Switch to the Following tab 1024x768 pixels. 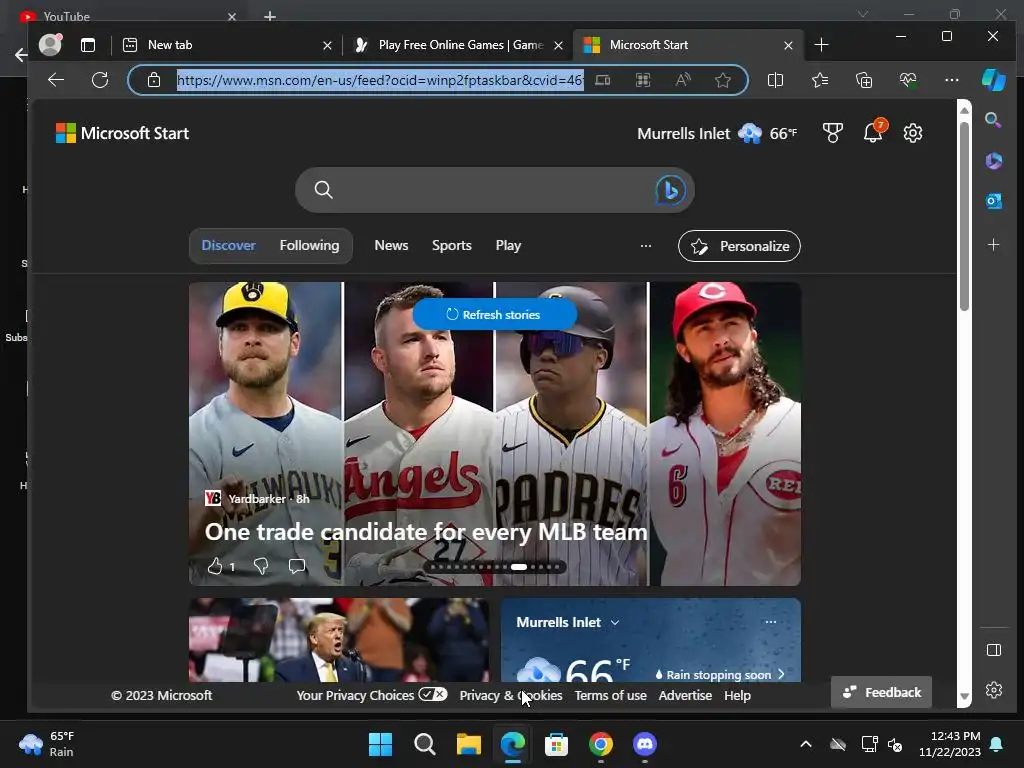[x=310, y=246]
